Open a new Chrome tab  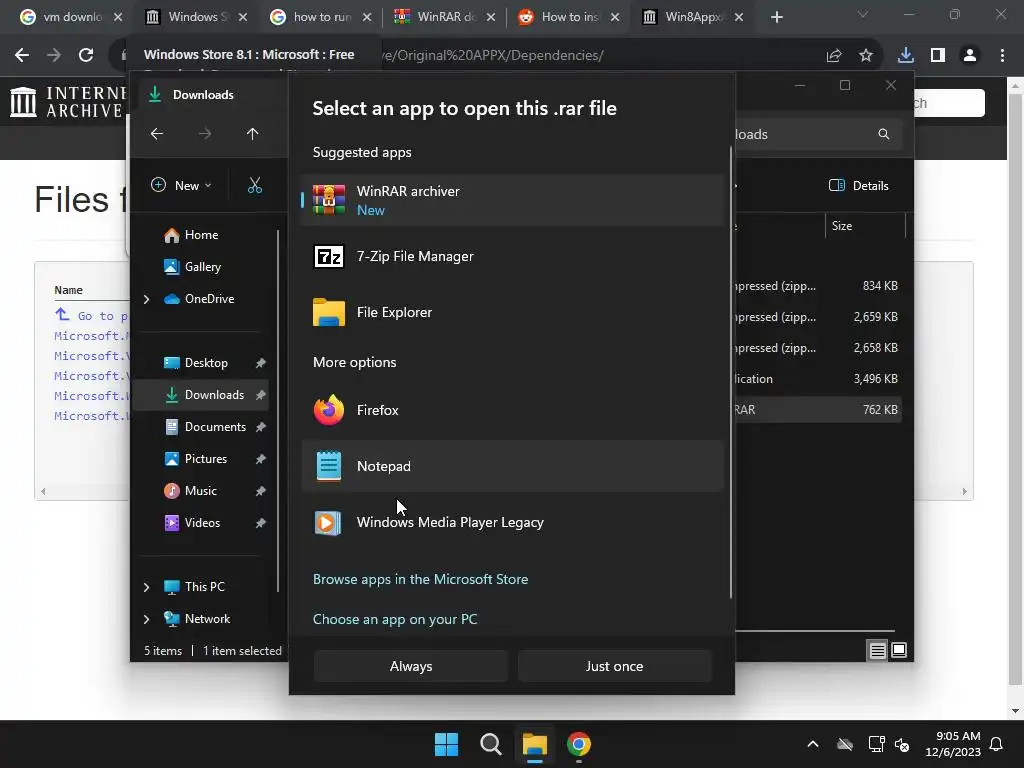coord(776,17)
